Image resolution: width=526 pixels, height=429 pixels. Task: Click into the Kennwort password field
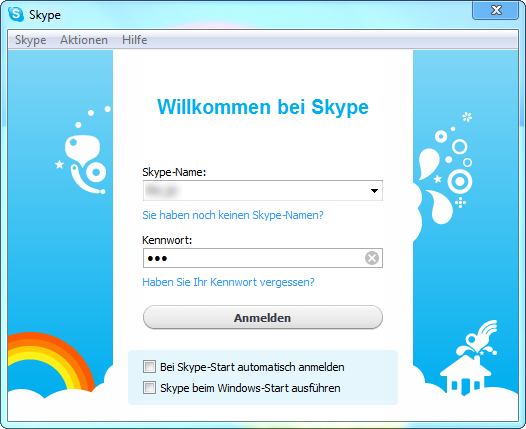[263, 258]
